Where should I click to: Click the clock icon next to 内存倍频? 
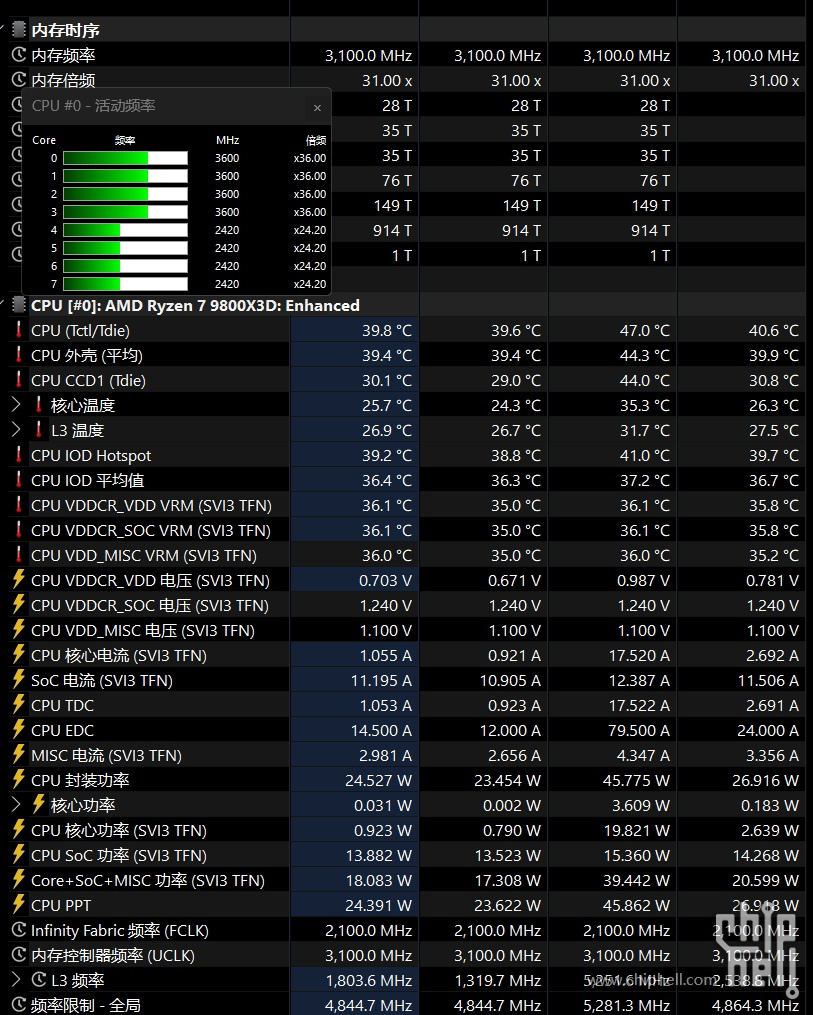pyautogui.click(x=19, y=80)
